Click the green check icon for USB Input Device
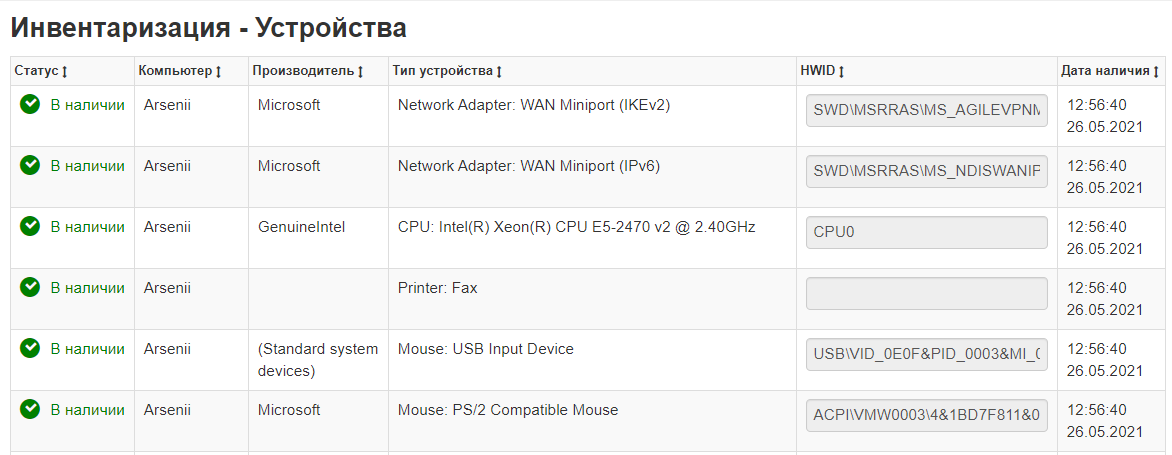1172x455 pixels. pos(30,348)
